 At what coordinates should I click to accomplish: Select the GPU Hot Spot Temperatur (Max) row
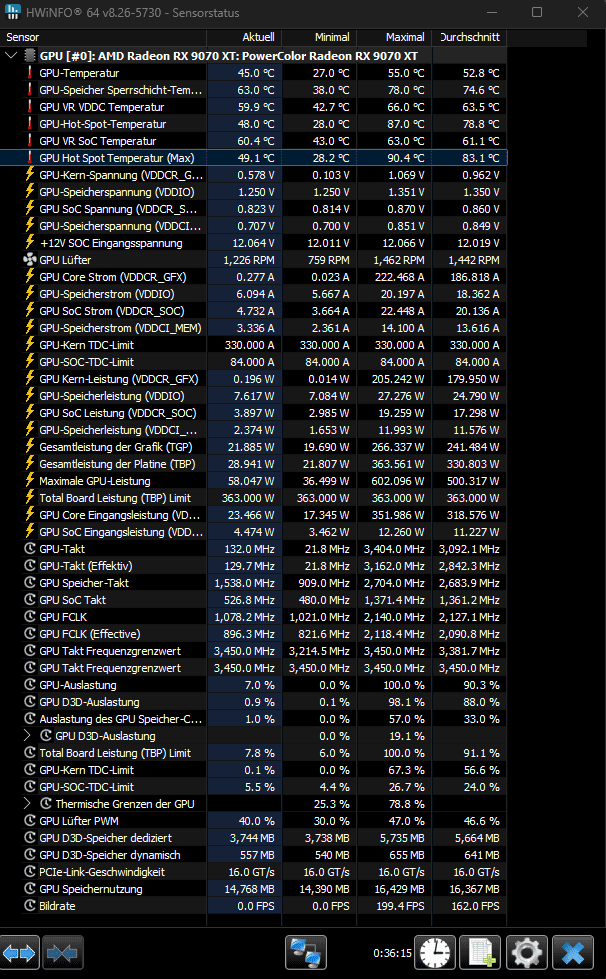pyautogui.click(x=253, y=158)
